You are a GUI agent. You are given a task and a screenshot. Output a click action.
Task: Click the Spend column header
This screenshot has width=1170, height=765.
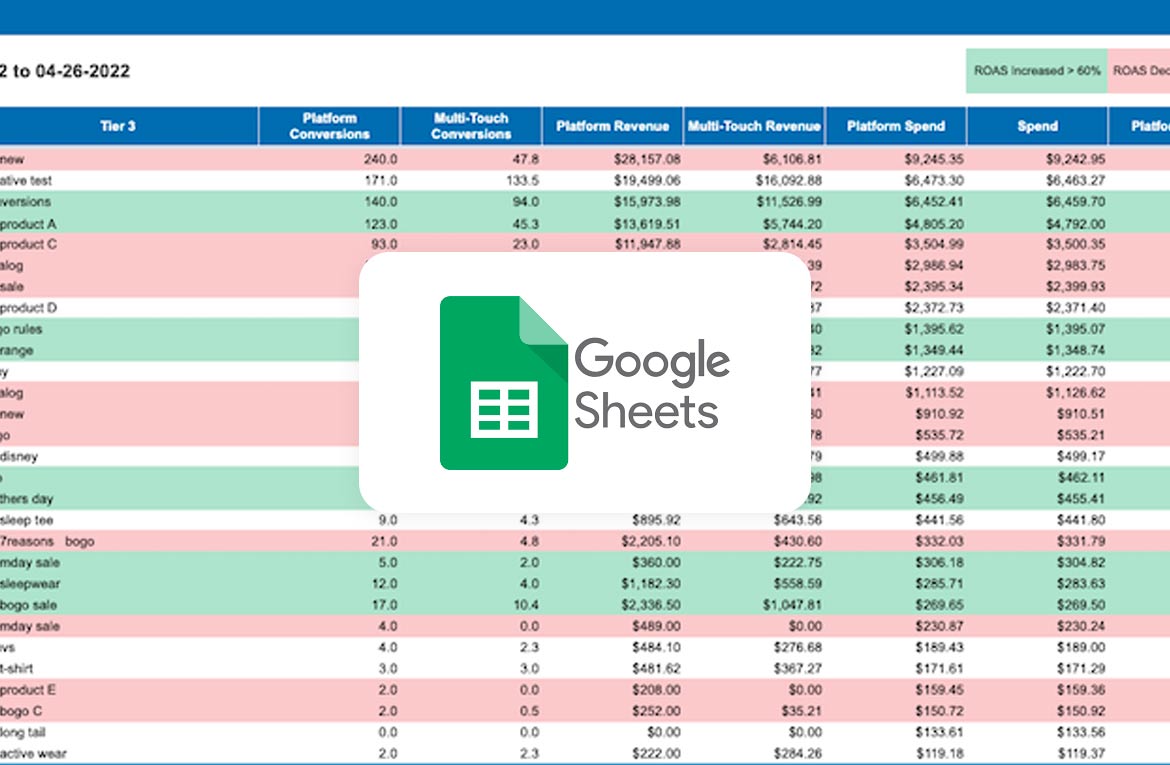[1037, 126]
